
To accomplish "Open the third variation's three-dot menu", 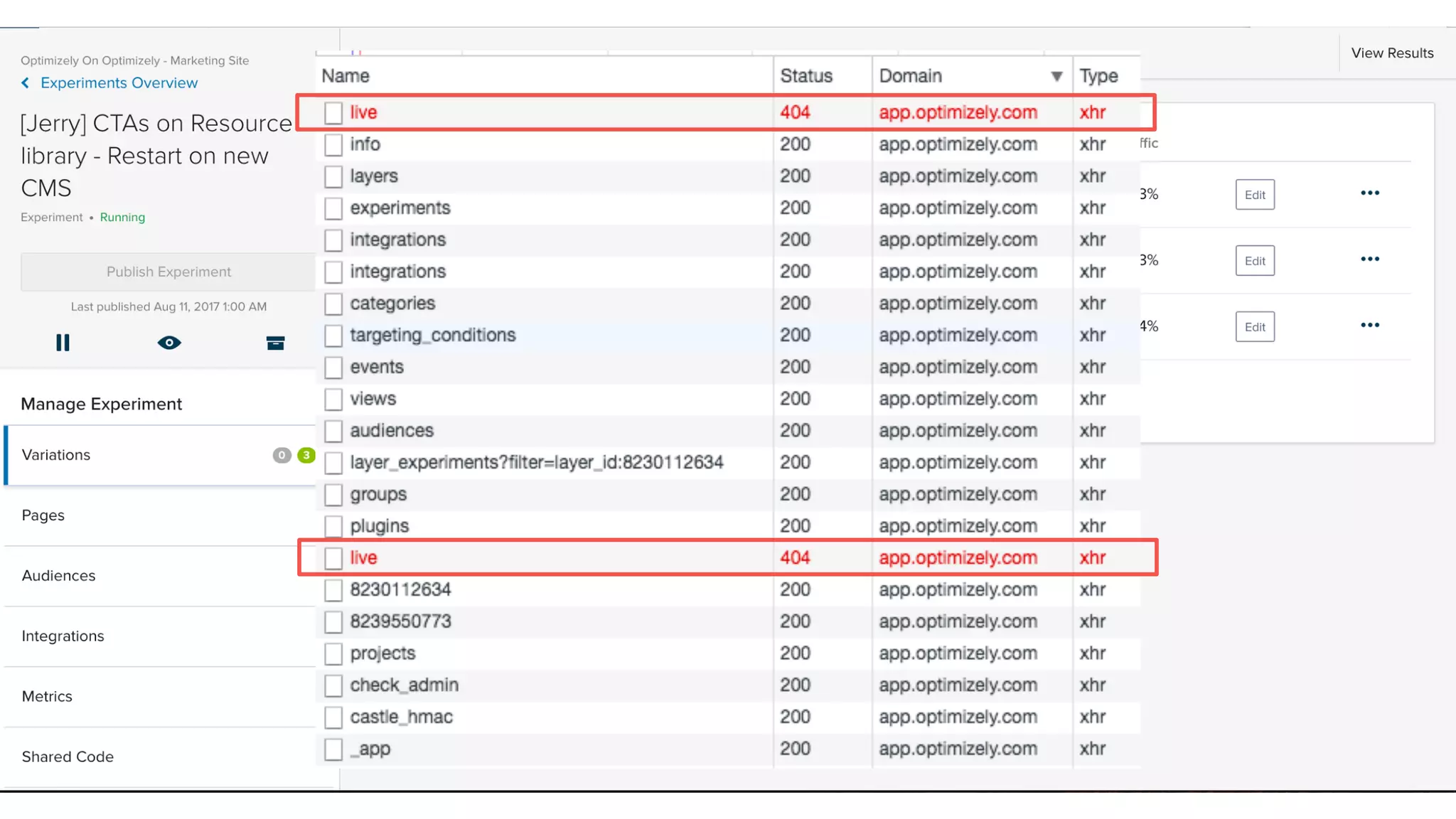I will 1369,326.
